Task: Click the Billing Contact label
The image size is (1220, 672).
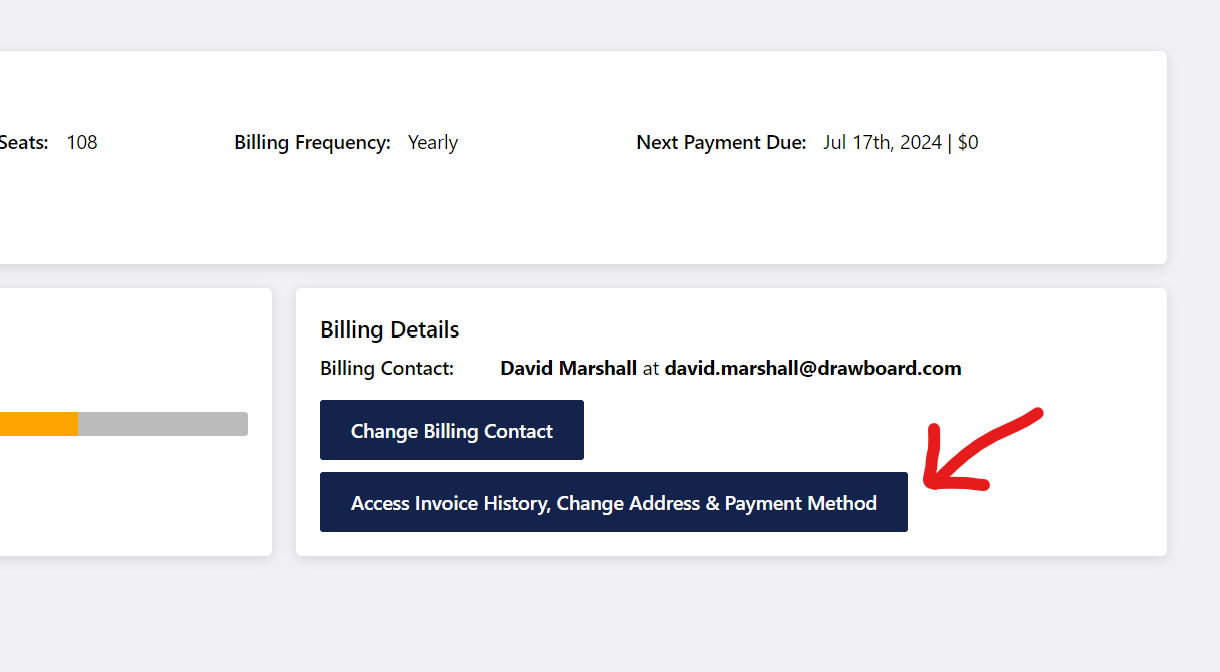Action: pos(387,368)
